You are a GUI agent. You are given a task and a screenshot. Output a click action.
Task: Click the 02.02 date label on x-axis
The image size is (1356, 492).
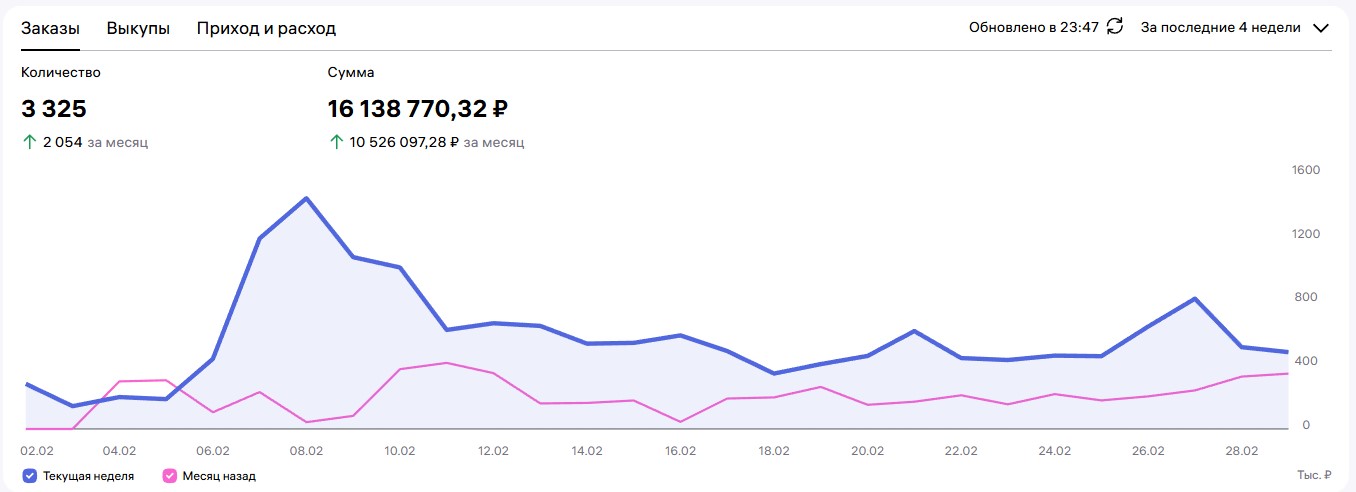37,451
